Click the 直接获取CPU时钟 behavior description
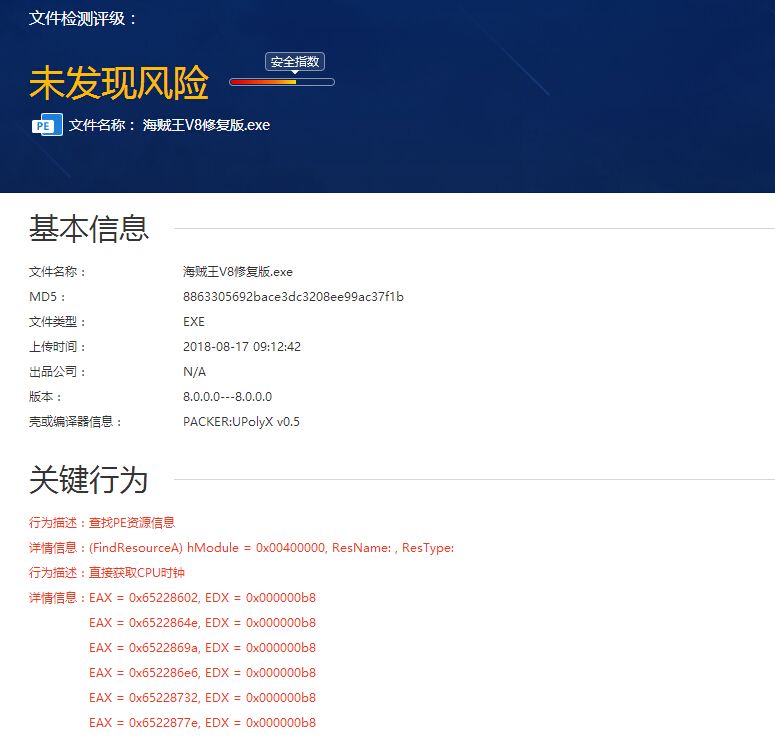This screenshot has width=775, height=737. tap(137, 573)
